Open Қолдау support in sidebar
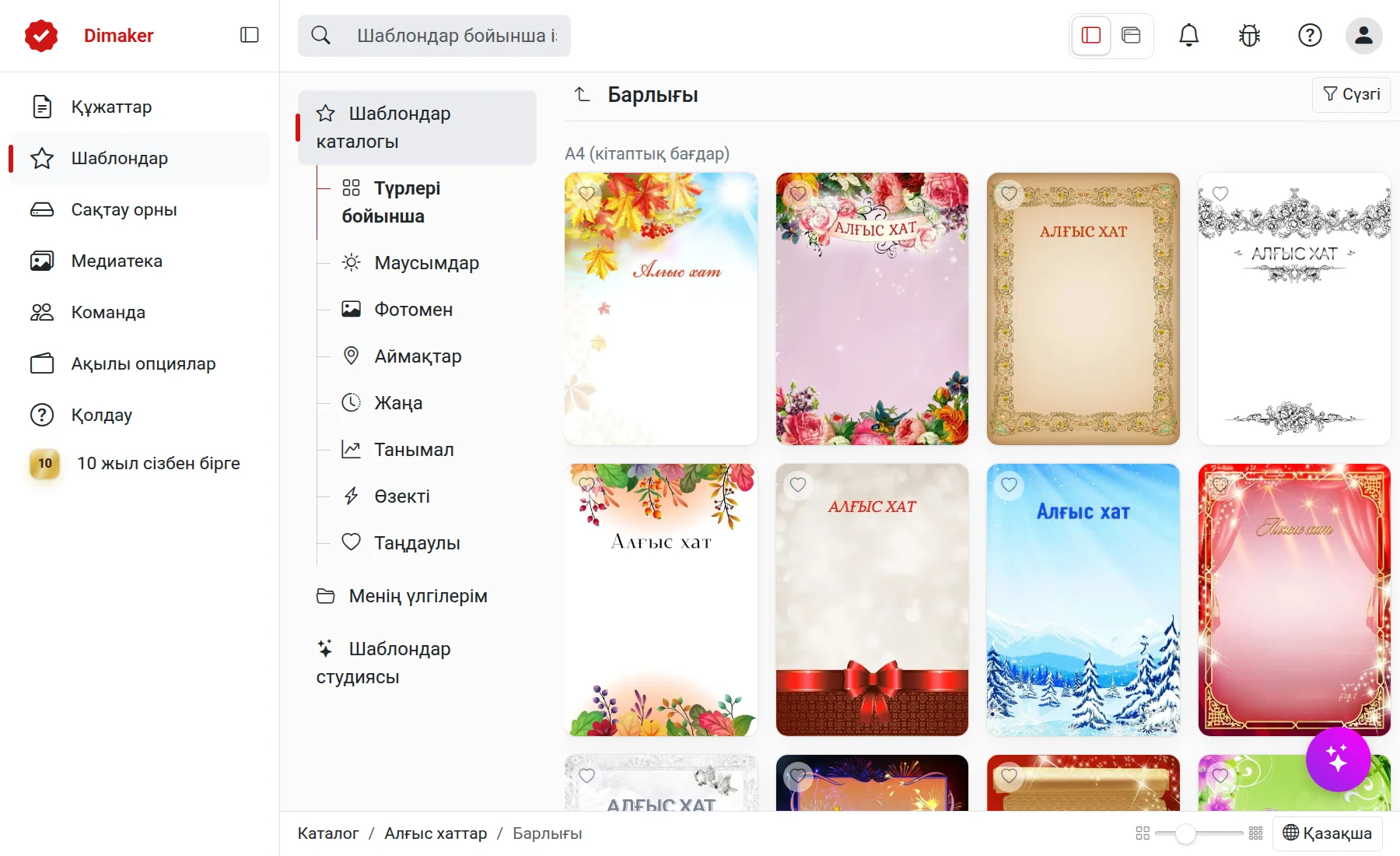1400x856 pixels. tap(138, 415)
